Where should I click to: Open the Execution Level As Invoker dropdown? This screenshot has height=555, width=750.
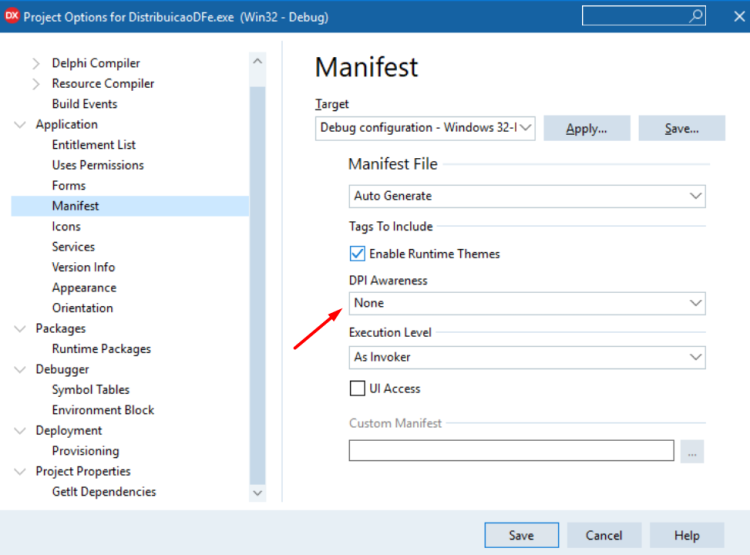tap(527, 357)
